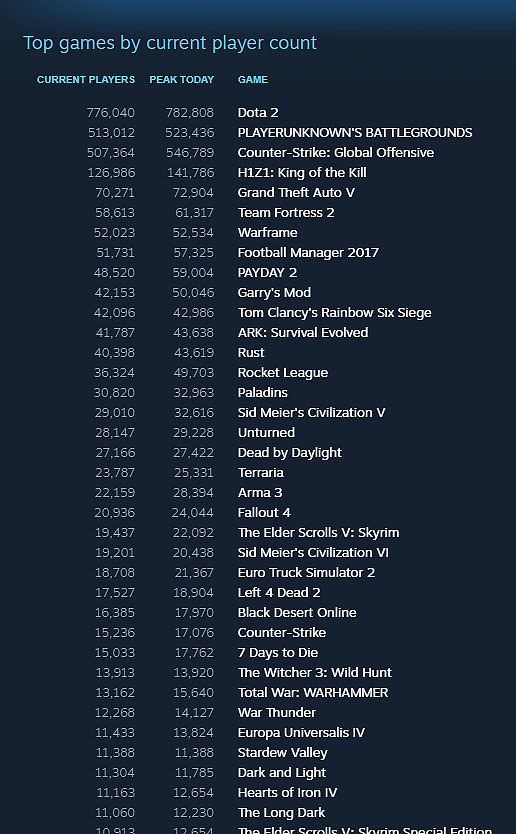The height and width of the screenshot is (834, 516).
Task: Select Football Manager 2017 entry
Action: (308, 253)
